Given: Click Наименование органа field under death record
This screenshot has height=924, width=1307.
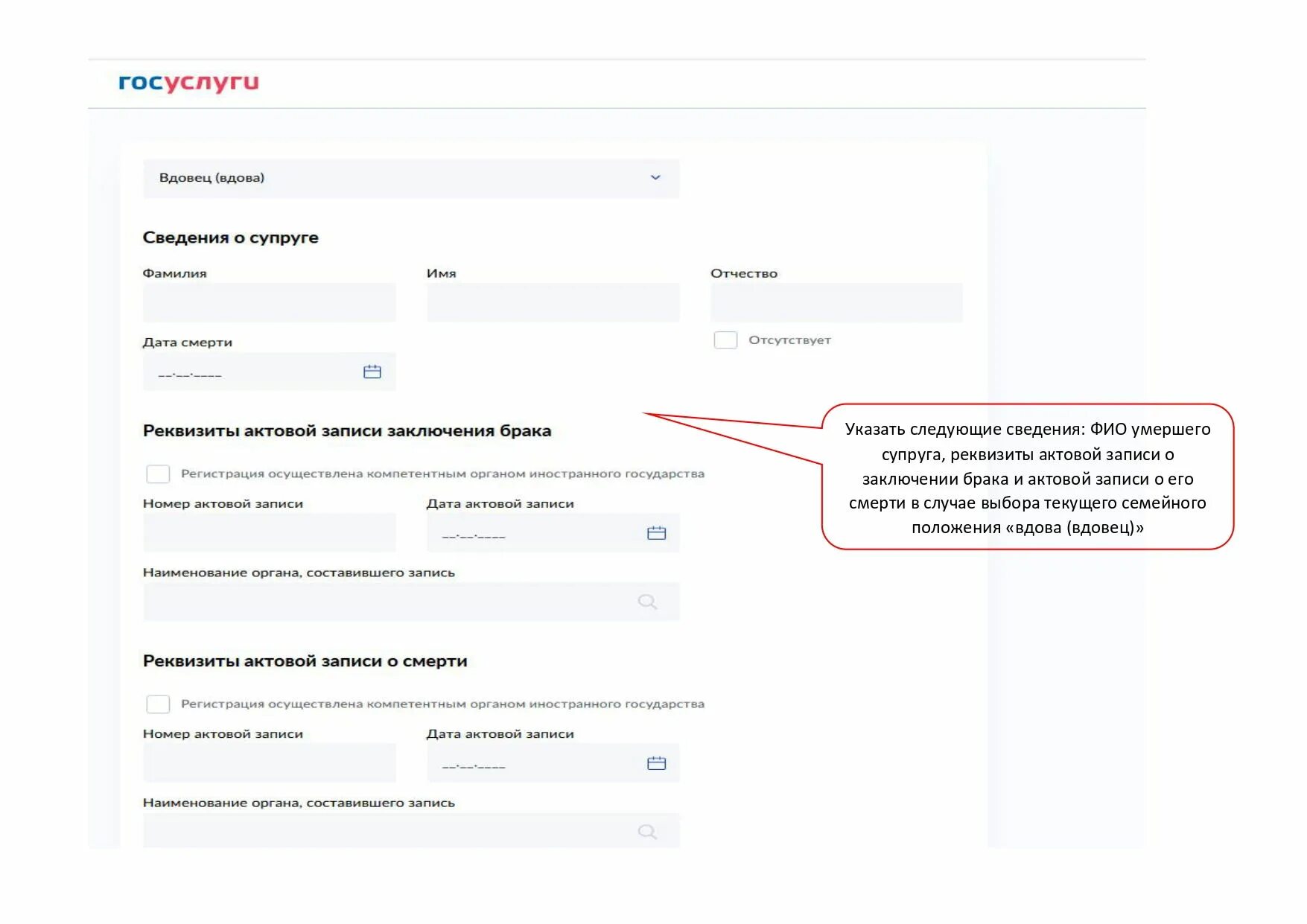Looking at the screenshot, I should (411, 830).
